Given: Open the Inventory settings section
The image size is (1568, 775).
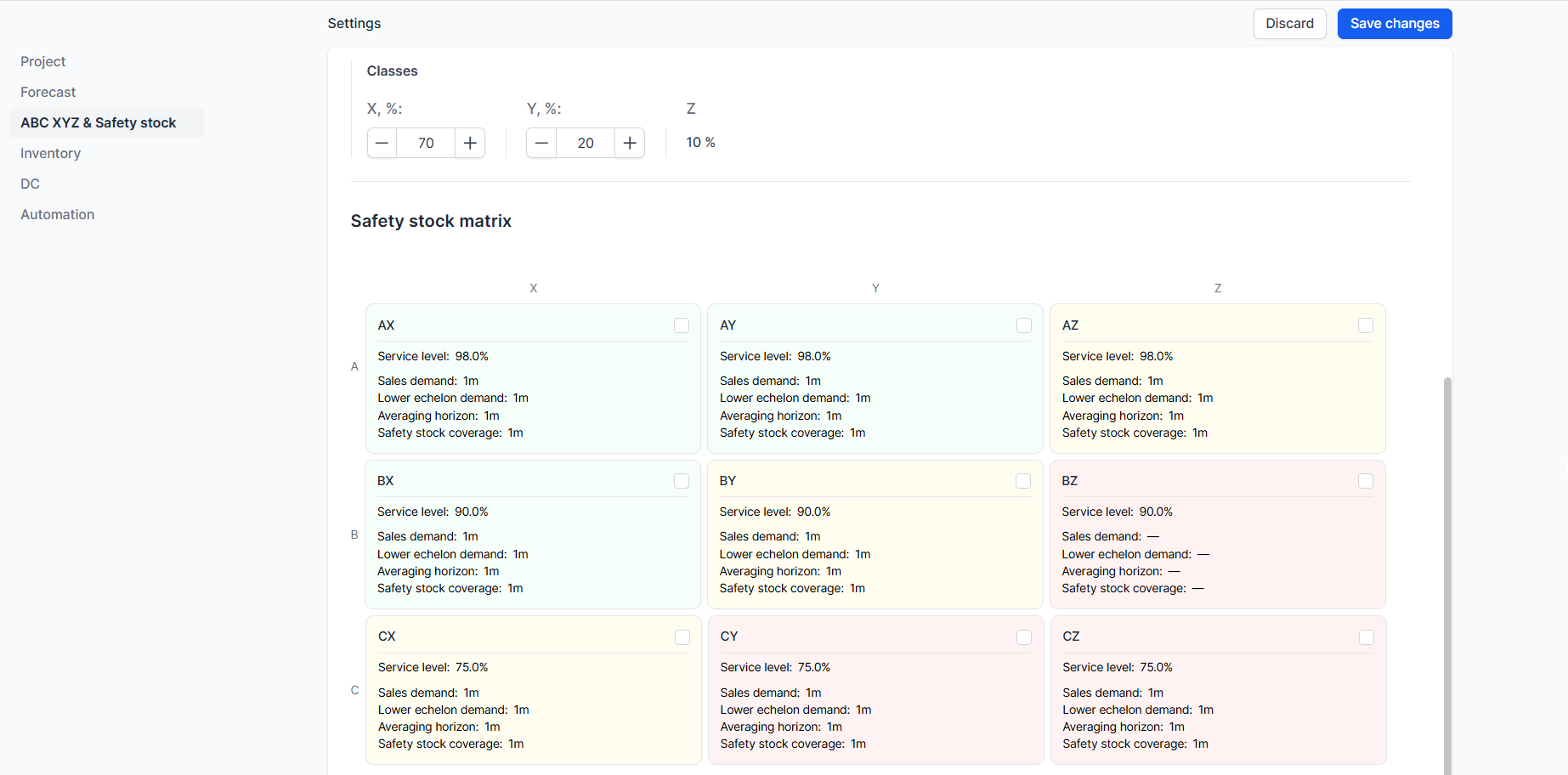Looking at the screenshot, I should 51,153.
